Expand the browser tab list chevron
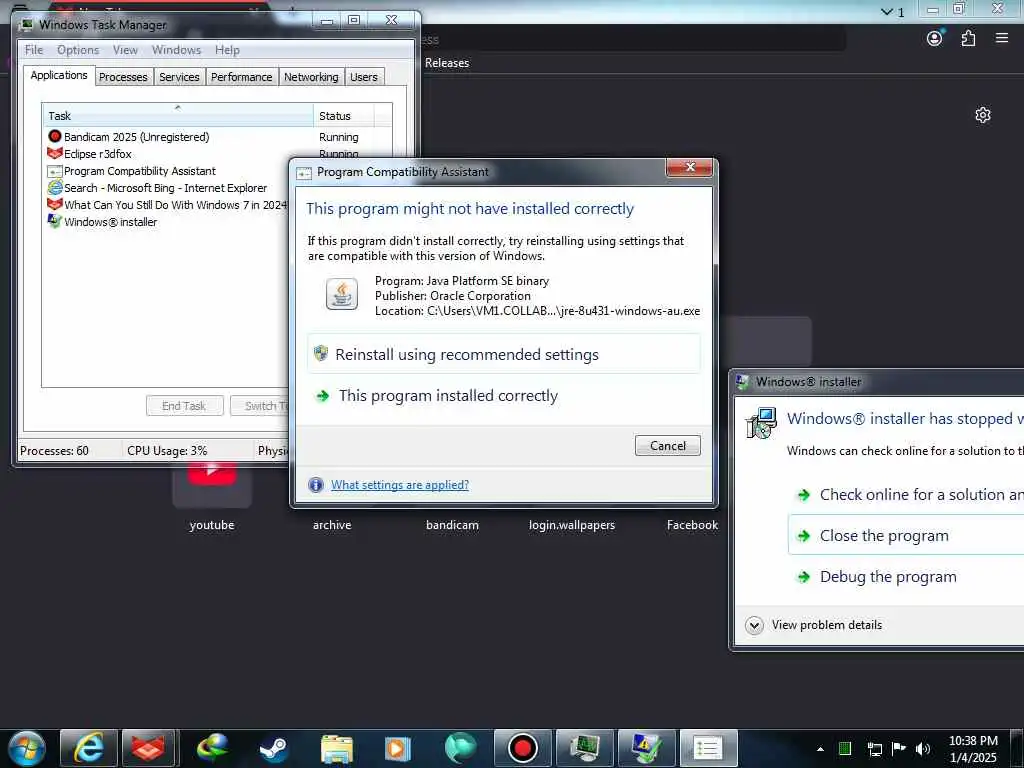The image size is (1024, 768). tap(887, 12)
